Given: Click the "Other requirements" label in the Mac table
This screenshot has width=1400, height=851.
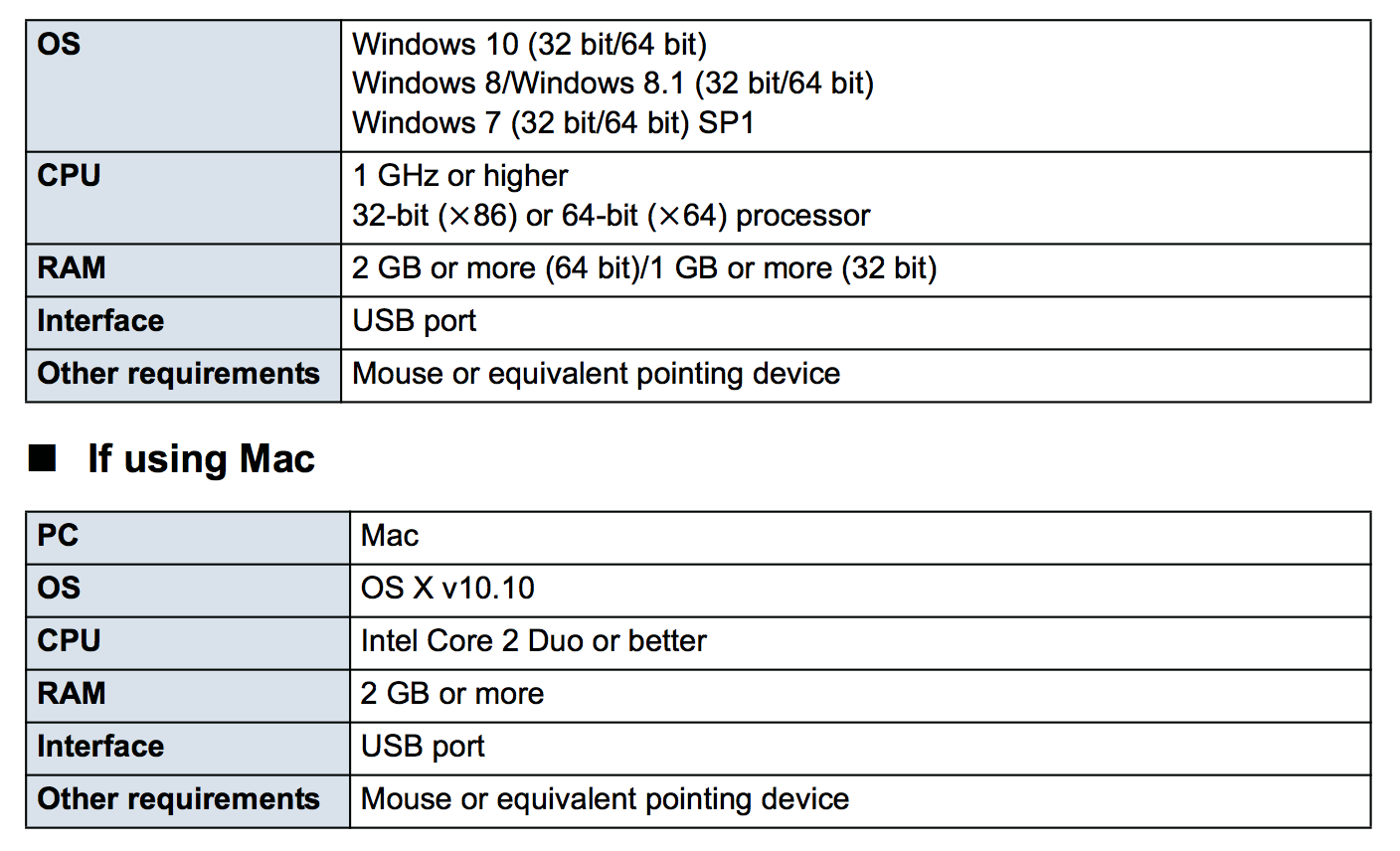Looking at the screenshot, I should pos(178,799).
